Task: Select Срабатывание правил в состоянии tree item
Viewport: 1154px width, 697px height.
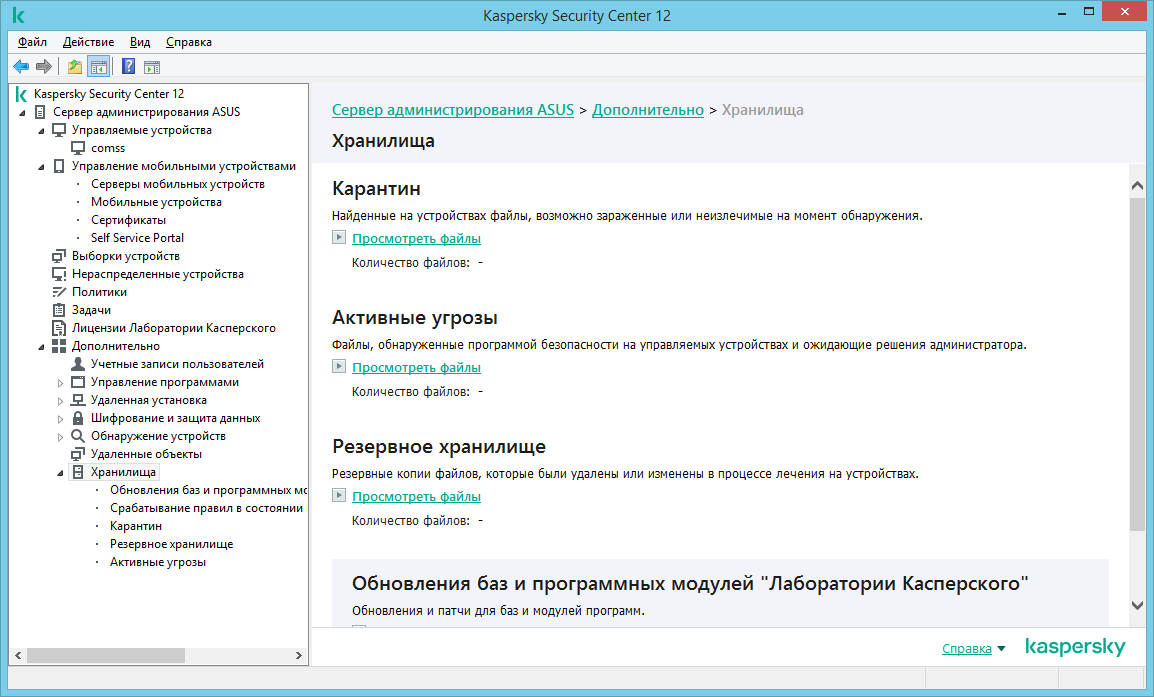Action: (207, 508)
